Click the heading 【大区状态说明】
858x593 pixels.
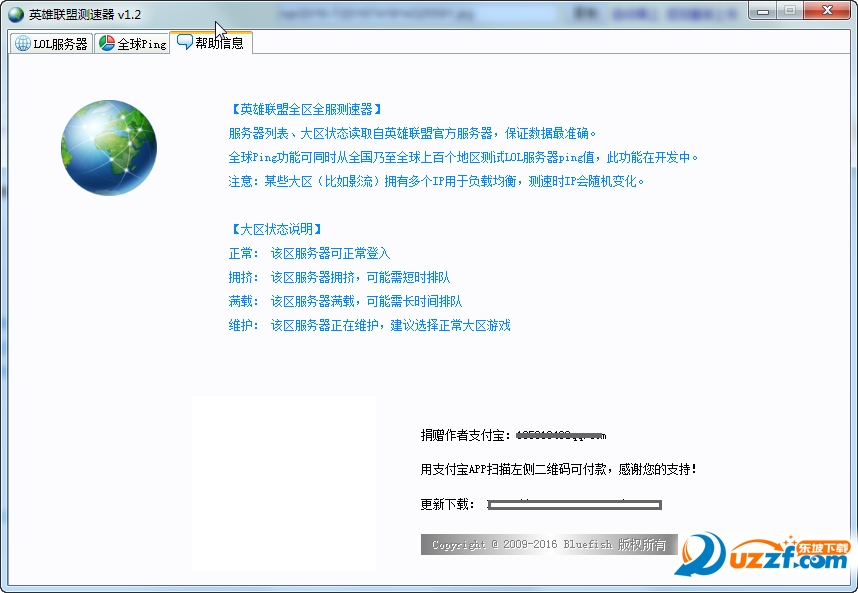point(276,229)
